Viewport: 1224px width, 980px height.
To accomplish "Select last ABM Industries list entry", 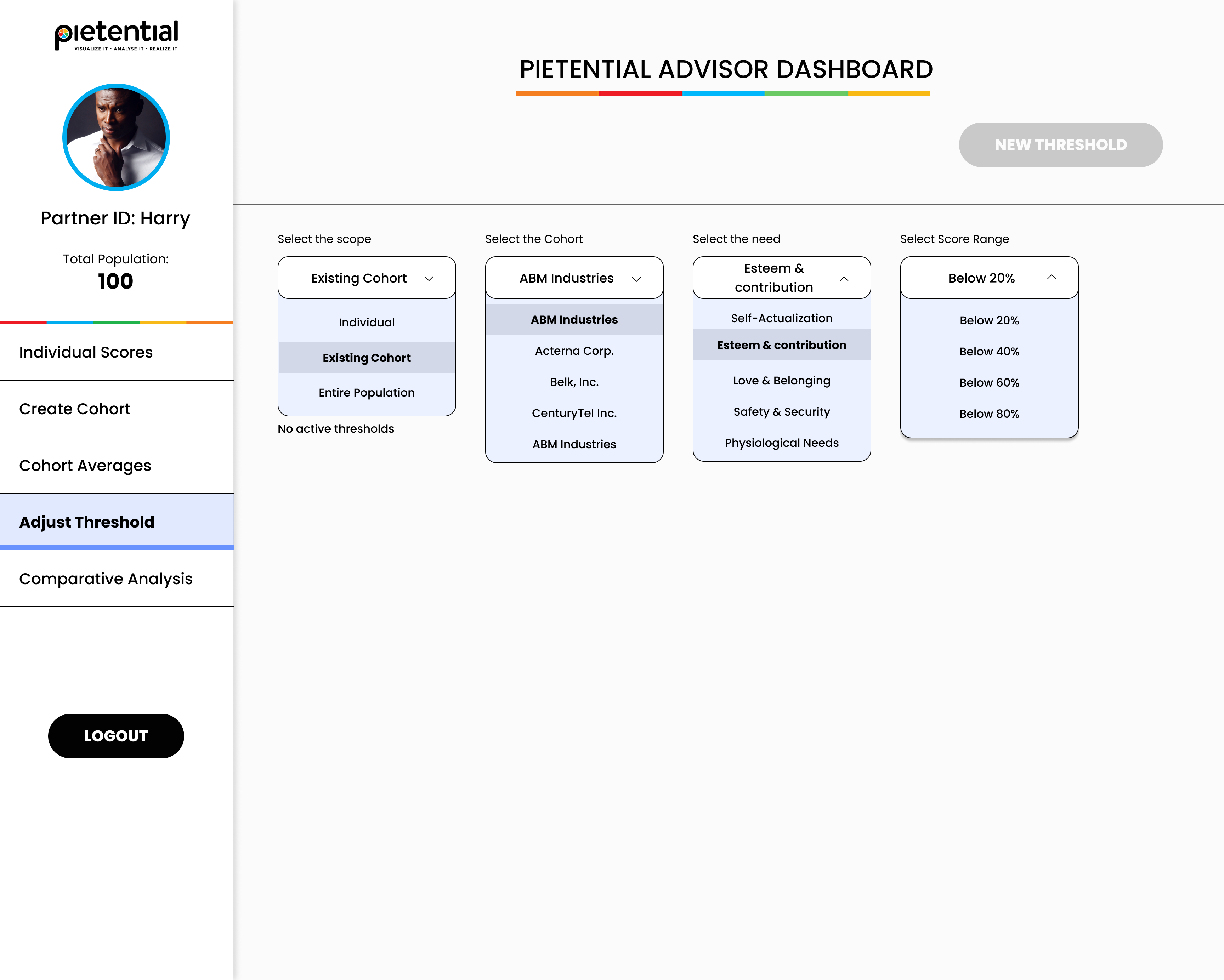I will click(574, 444).
